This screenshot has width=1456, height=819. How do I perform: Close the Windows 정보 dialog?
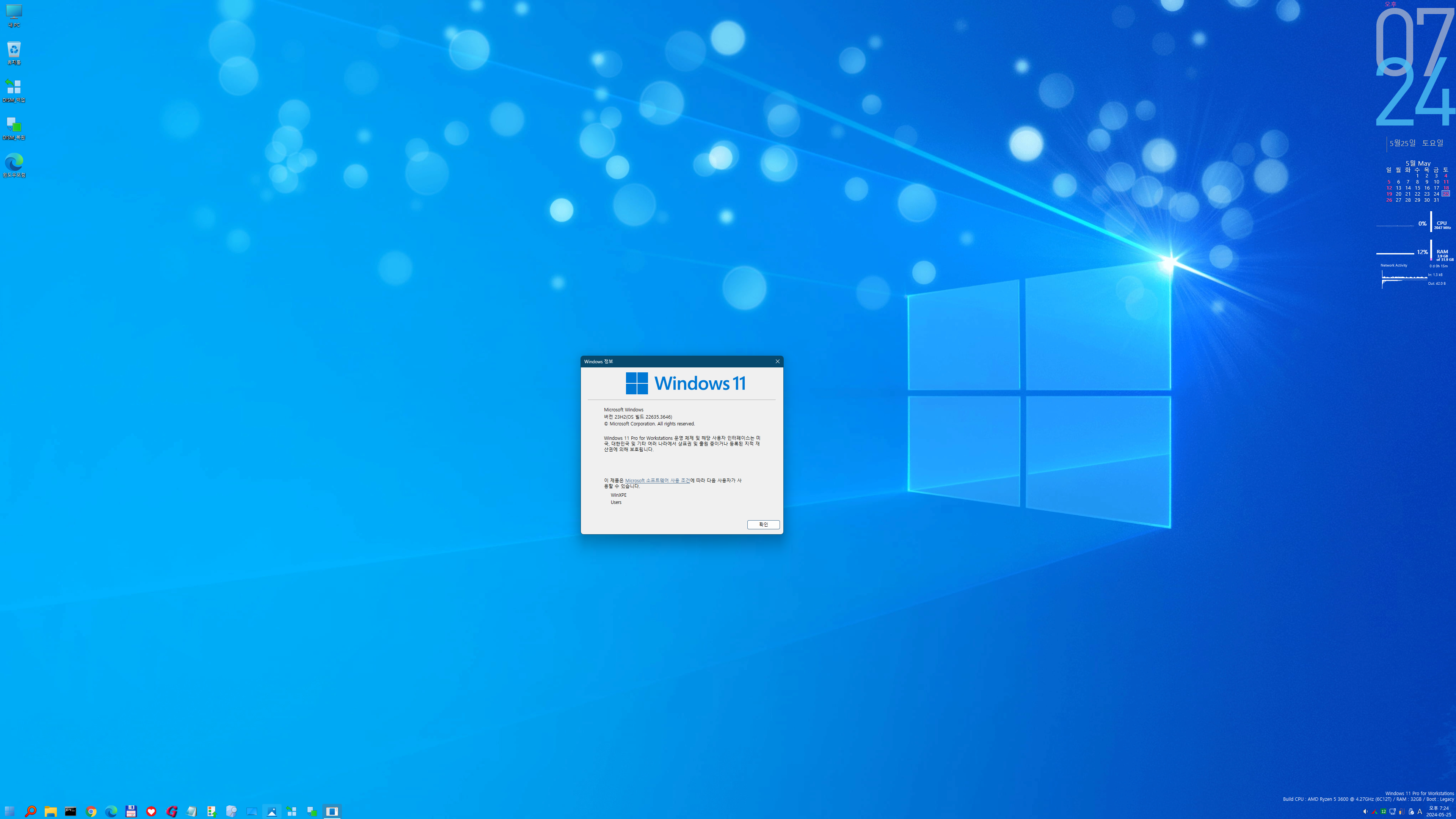(777, 361)
